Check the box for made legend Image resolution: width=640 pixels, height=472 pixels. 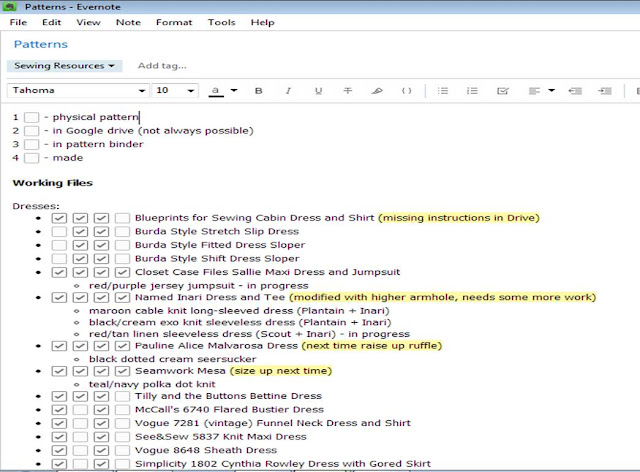coord(31,158)
